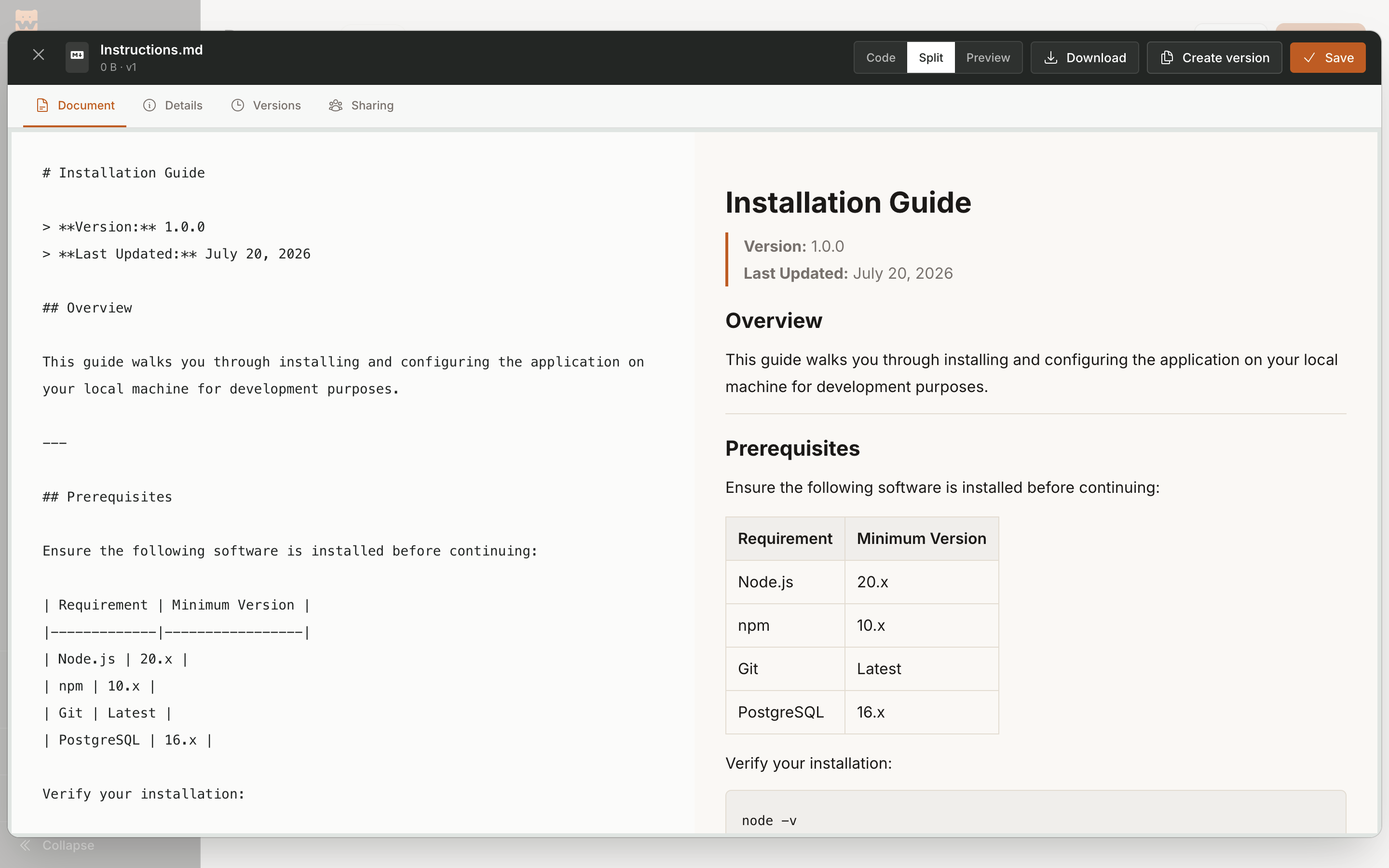This screenshot has width=1389, height=868.
Task: Click the '| PostgreSQL | 16.x |' source line
Action: [127, 740]
